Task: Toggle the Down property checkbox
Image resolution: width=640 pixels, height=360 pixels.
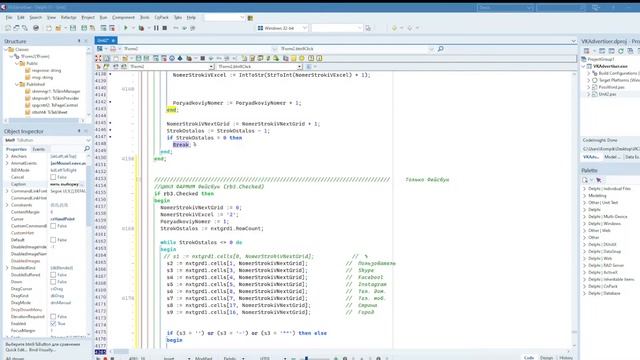Action: click(53, 282)
